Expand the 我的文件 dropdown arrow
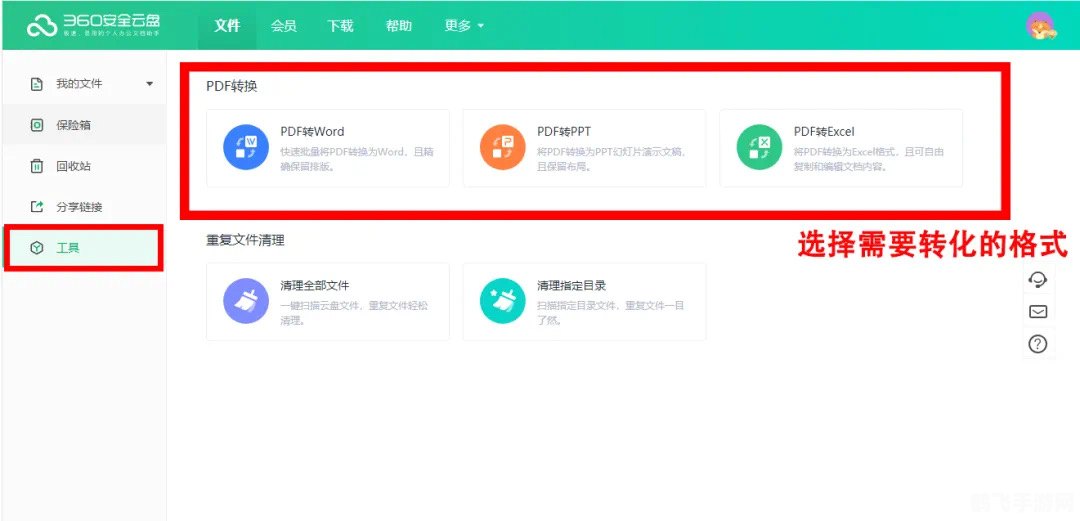This screenshot has height=521, width=1080. 150,84
